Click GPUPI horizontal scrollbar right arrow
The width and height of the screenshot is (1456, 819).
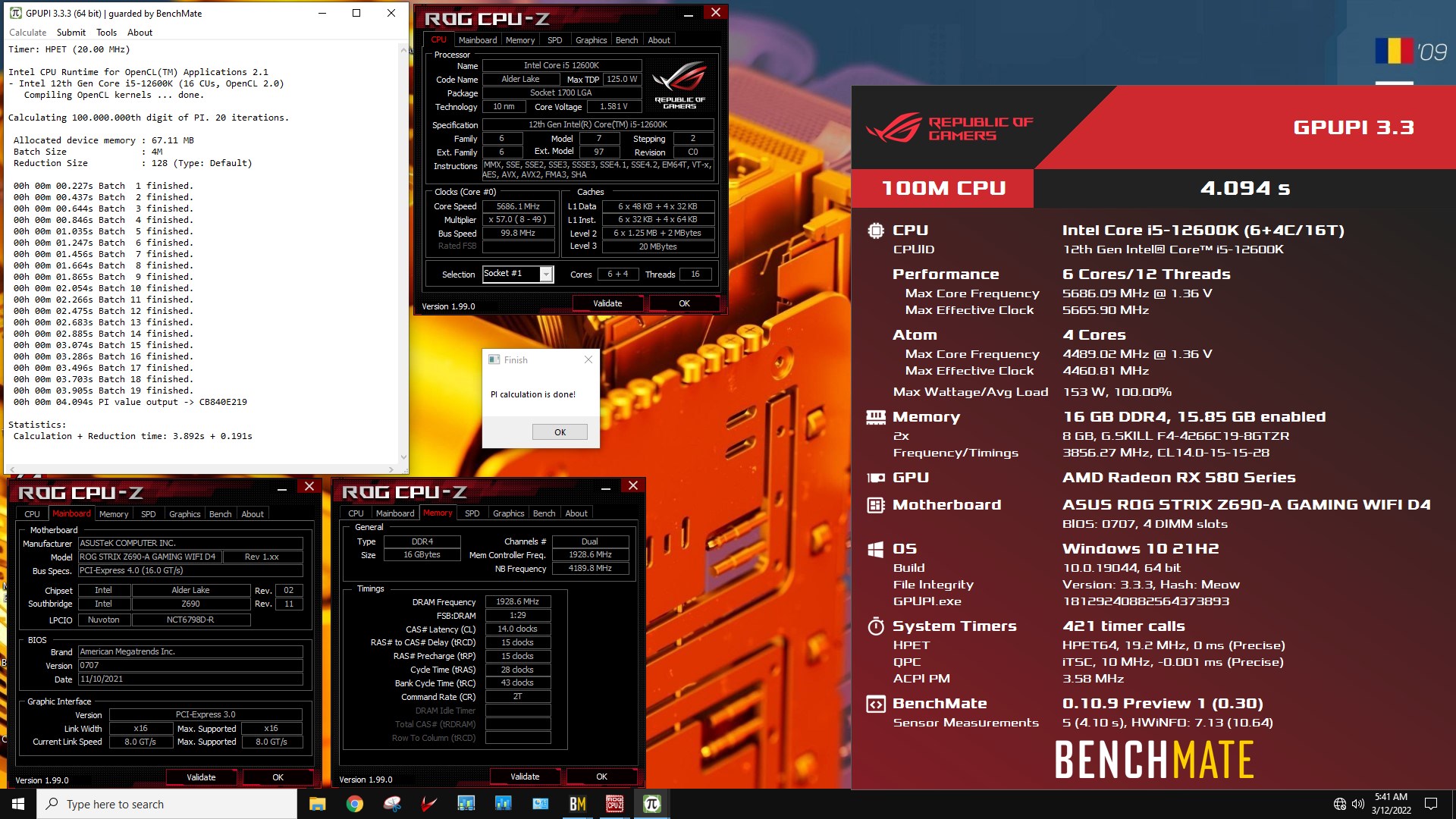click(391, 469)
